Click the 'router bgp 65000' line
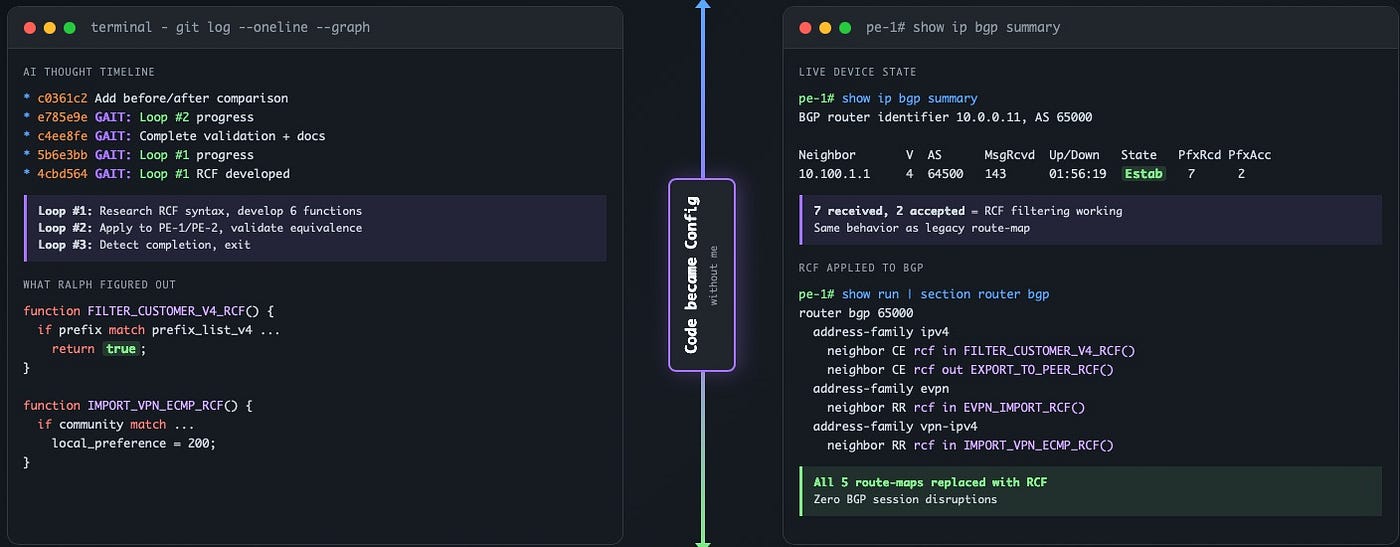1400x547 pixels. coord(855,313)
